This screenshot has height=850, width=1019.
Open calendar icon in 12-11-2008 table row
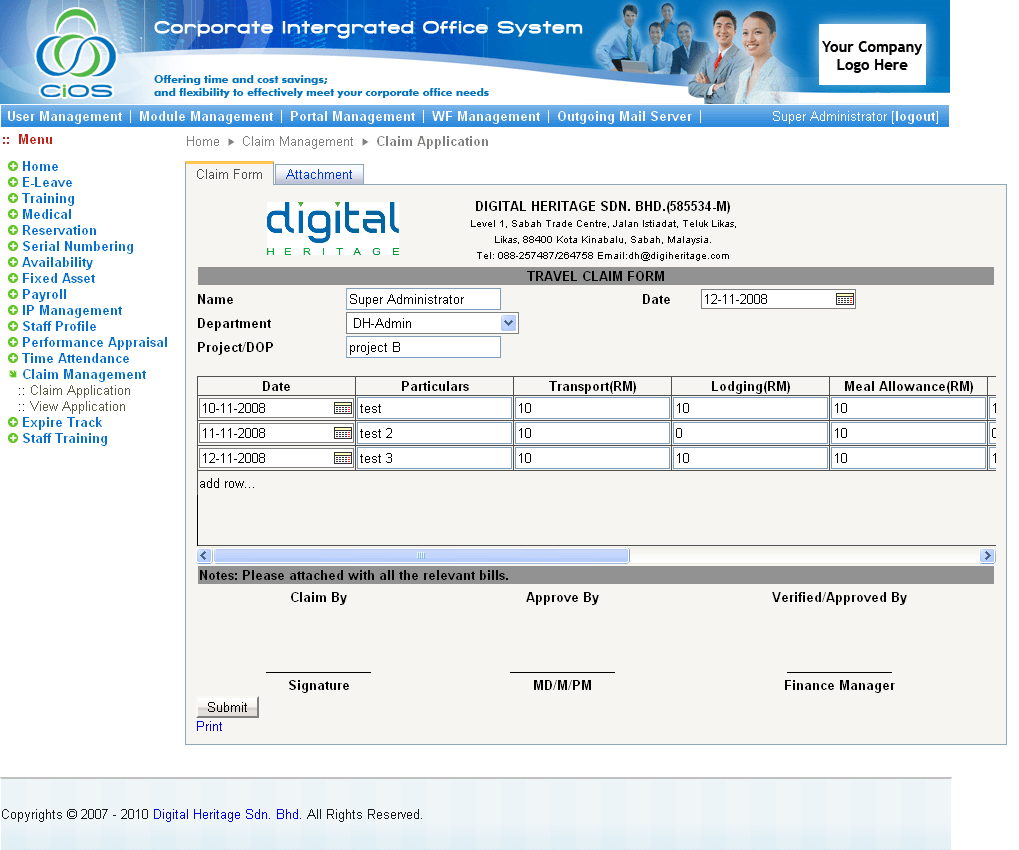click(x=343, y=458)
